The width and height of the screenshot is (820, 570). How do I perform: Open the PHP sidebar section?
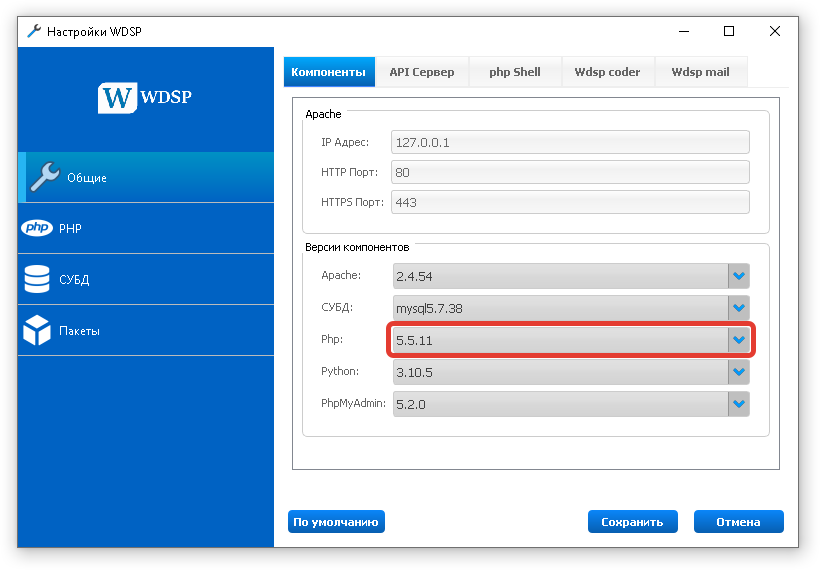tap(146, 228)
